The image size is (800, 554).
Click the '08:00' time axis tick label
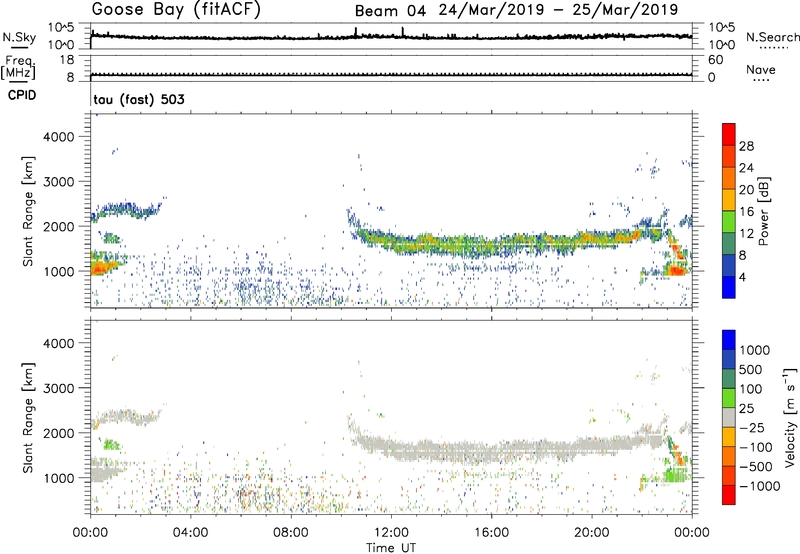[x=291, y=533]
